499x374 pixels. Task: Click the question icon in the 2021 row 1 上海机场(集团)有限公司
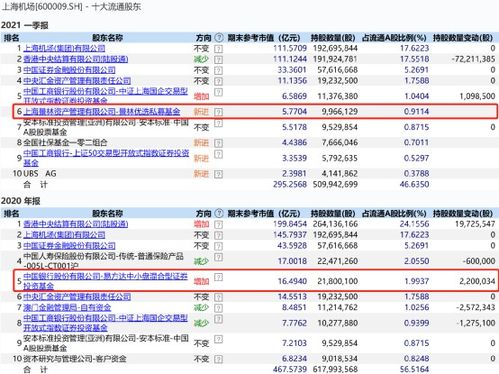tap(218, 49)
